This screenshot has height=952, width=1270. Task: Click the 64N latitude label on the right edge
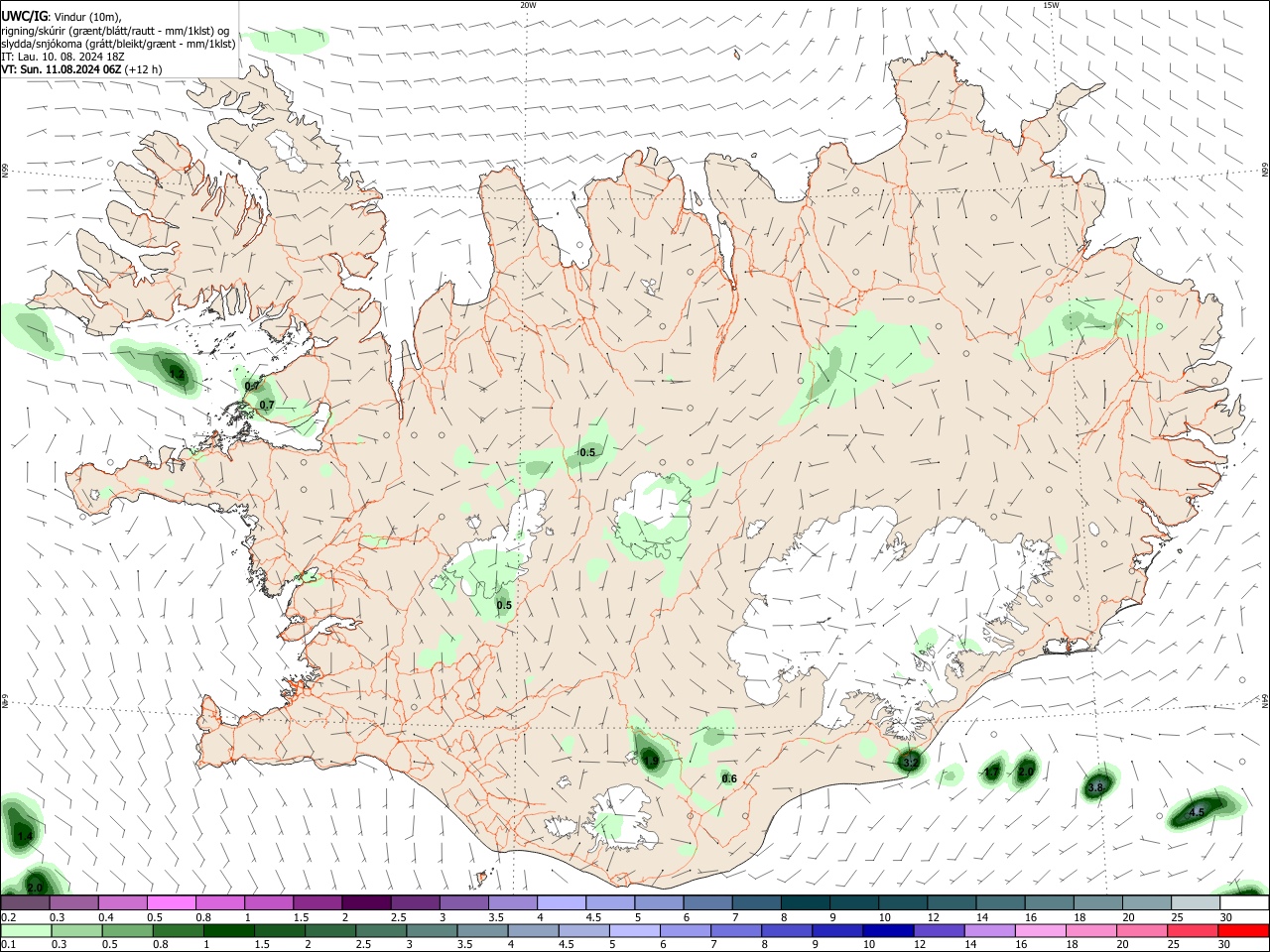pos(1265,701)
